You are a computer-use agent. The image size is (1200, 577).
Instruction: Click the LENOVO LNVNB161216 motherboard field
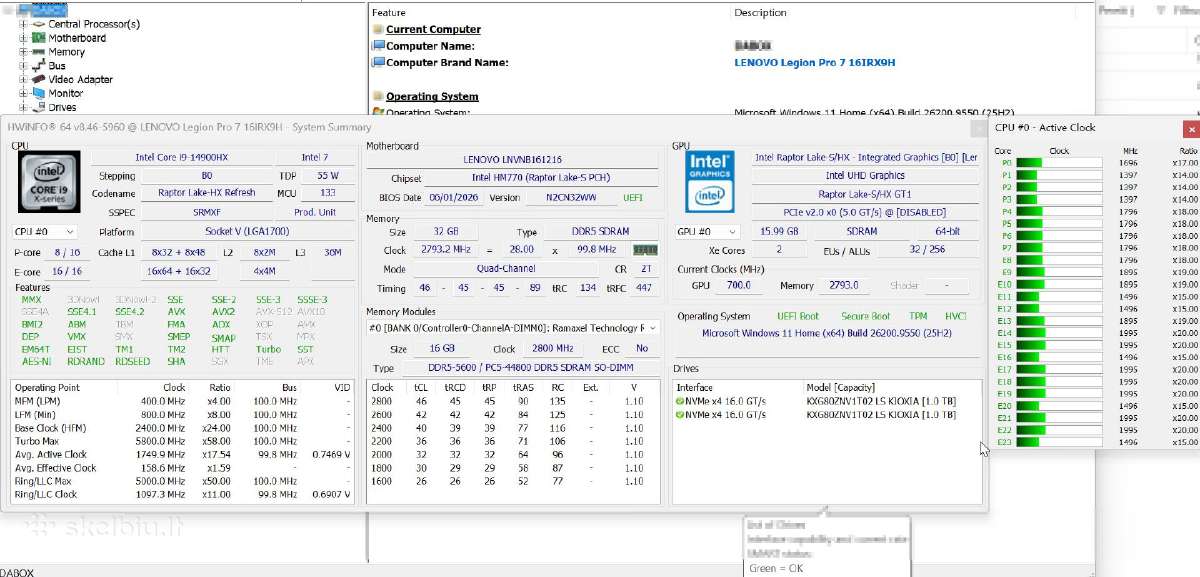[x=513, y=160]
